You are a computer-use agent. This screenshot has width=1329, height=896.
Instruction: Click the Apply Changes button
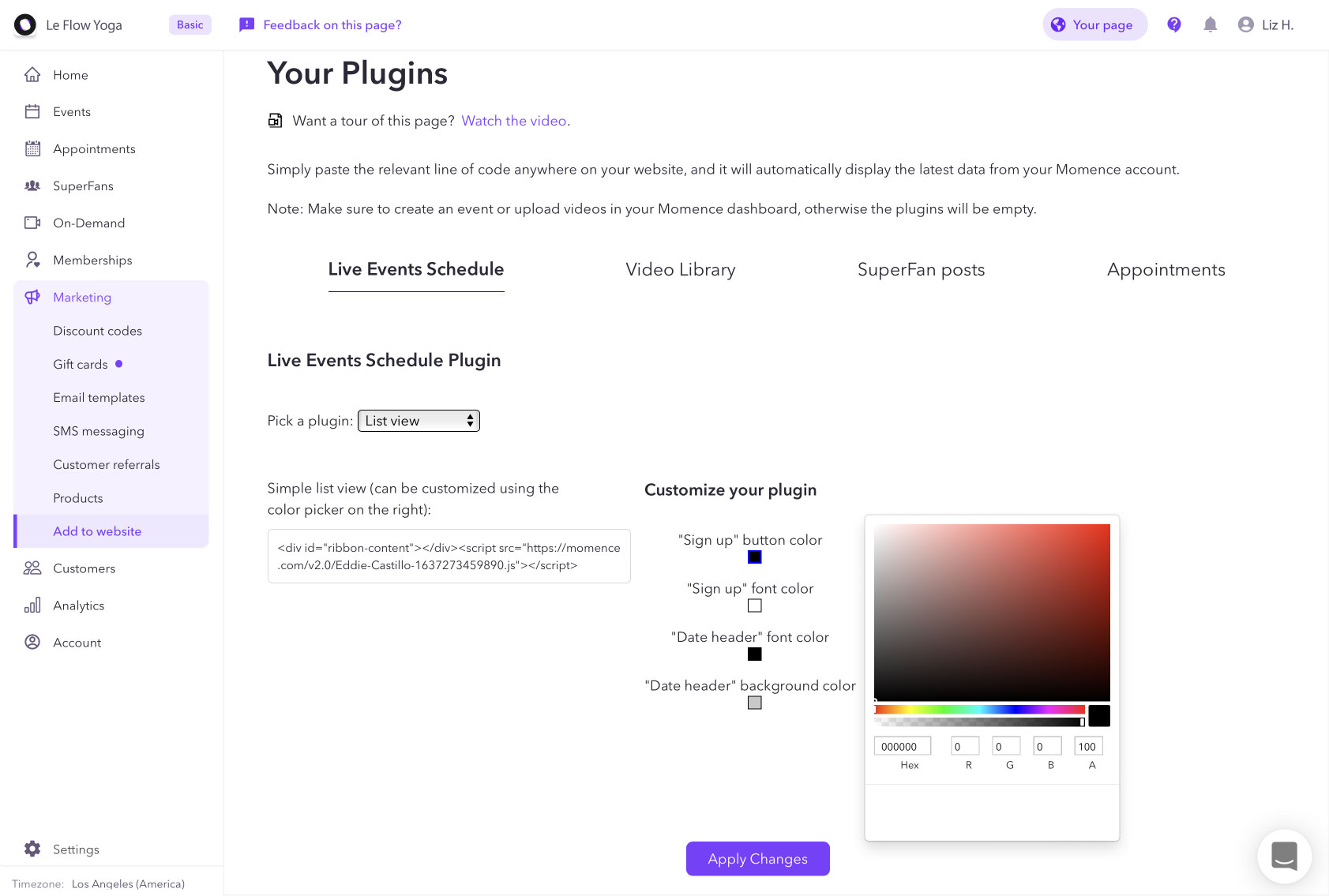click(757, 858)
